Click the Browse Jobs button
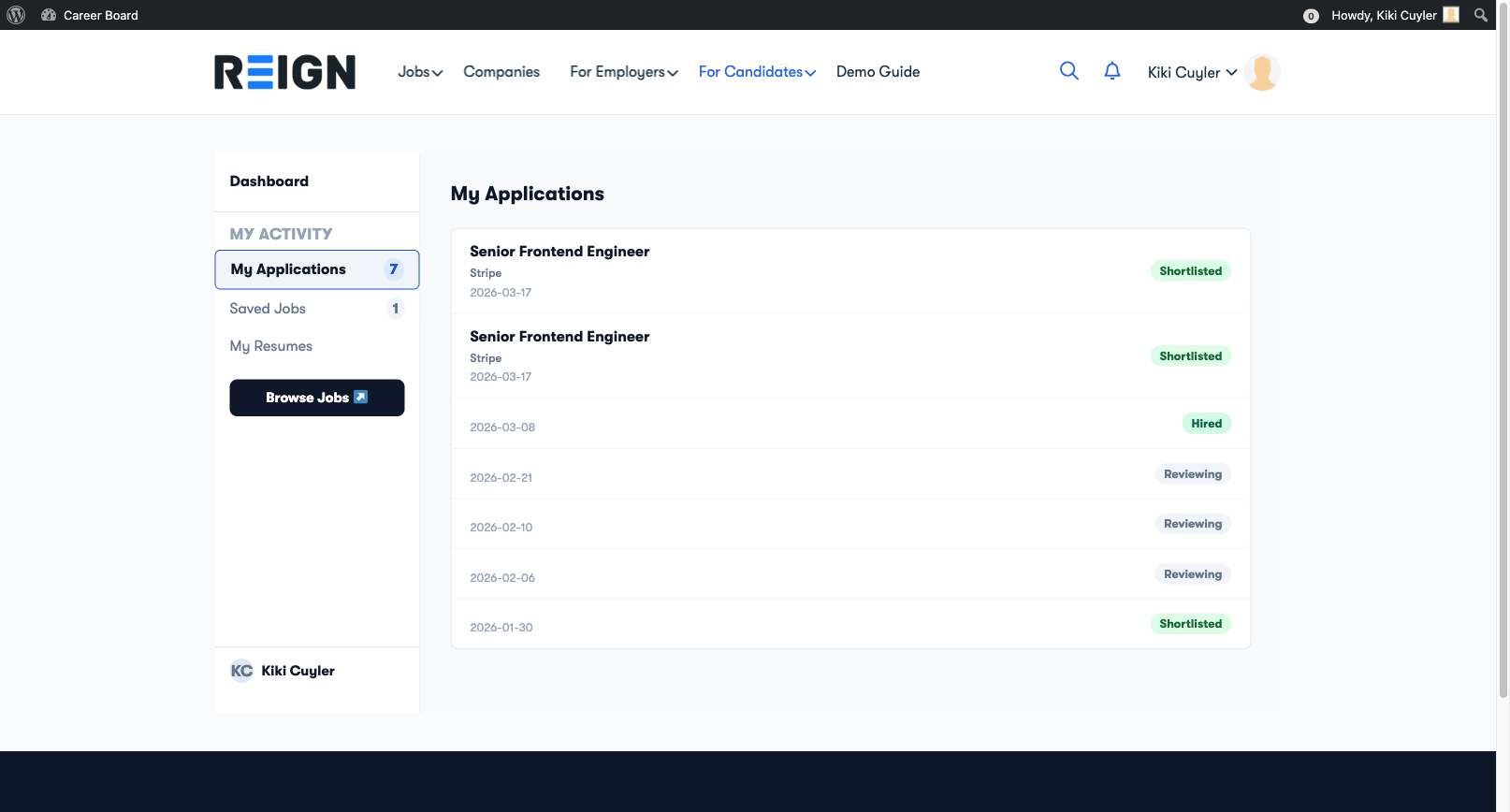Screen dimensions: 1510x812 point(317,398)
